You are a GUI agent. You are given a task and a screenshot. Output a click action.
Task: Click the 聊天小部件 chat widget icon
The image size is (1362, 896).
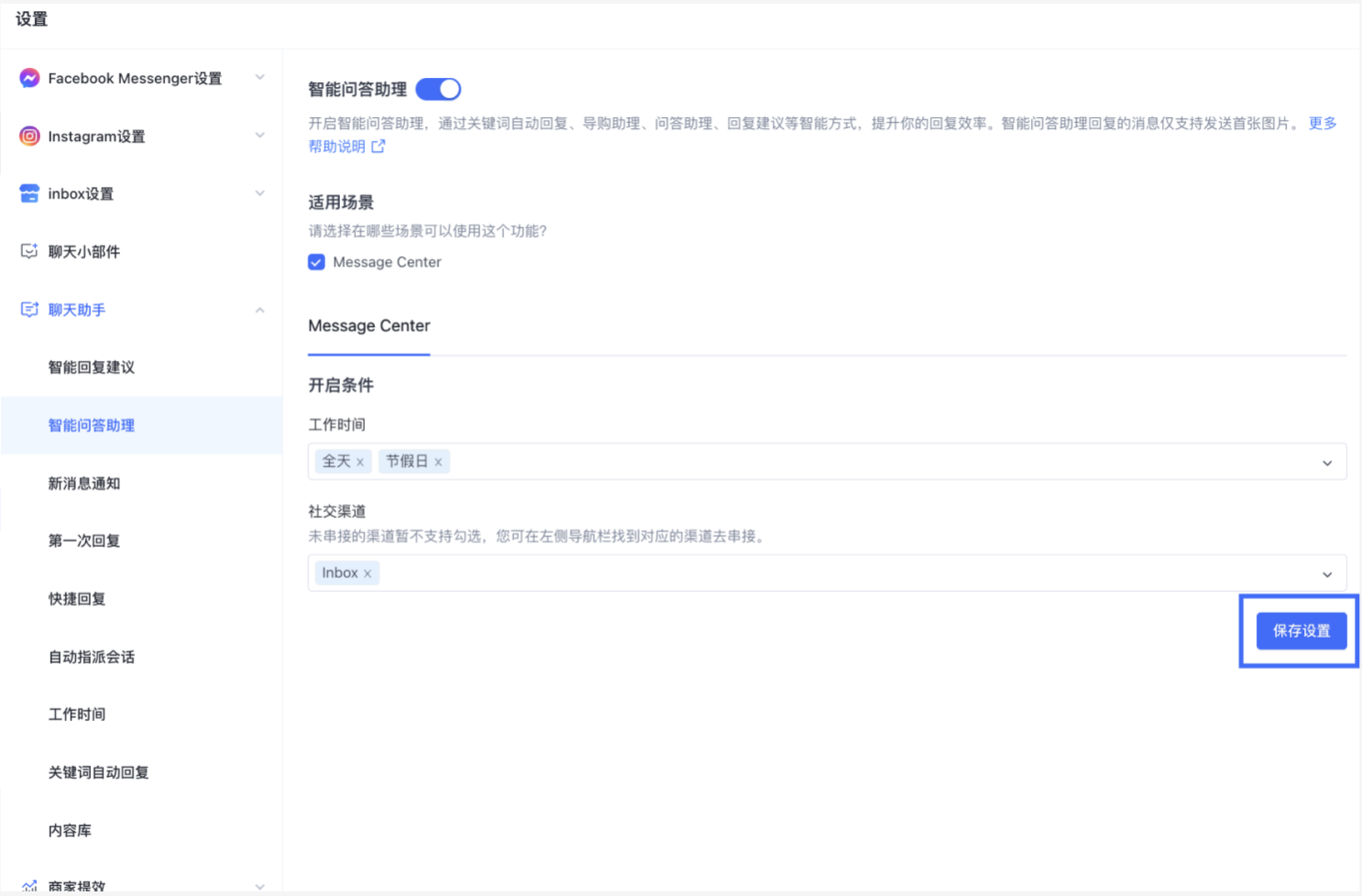pos(28,251)
